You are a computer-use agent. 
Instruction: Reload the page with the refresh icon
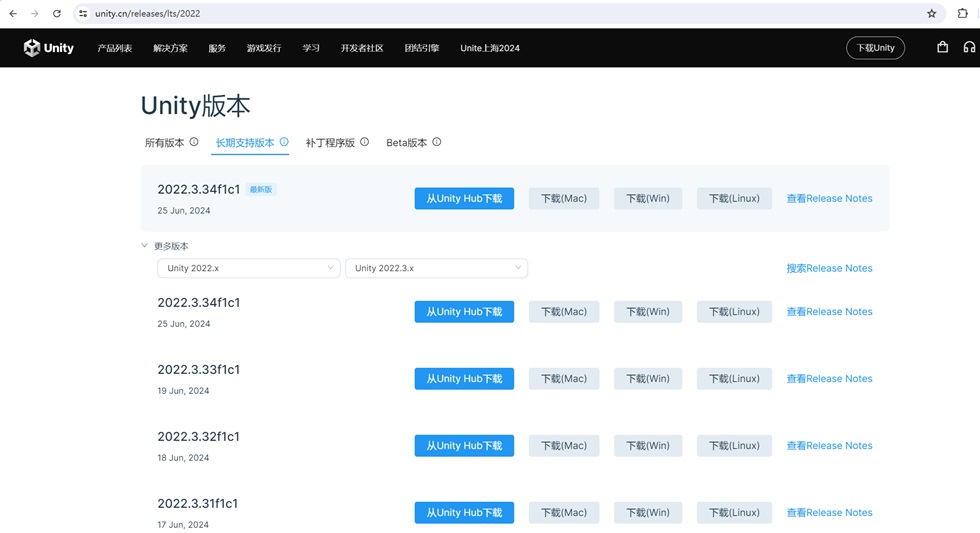click(x=57, y=14)
